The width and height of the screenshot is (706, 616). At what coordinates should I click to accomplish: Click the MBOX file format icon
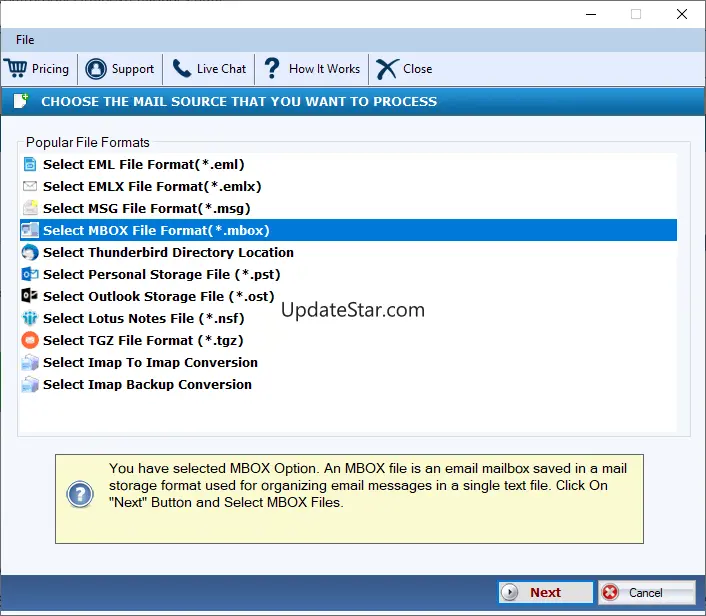pyautogui.click(x=30, y=230)
